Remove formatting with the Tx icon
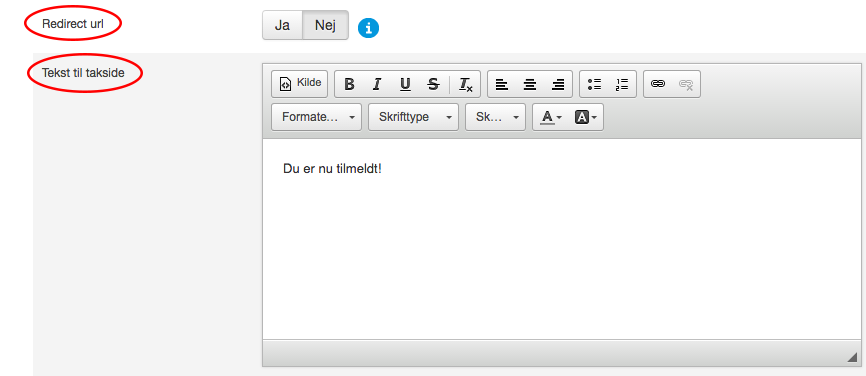866x376 pixels. (466, 84)
